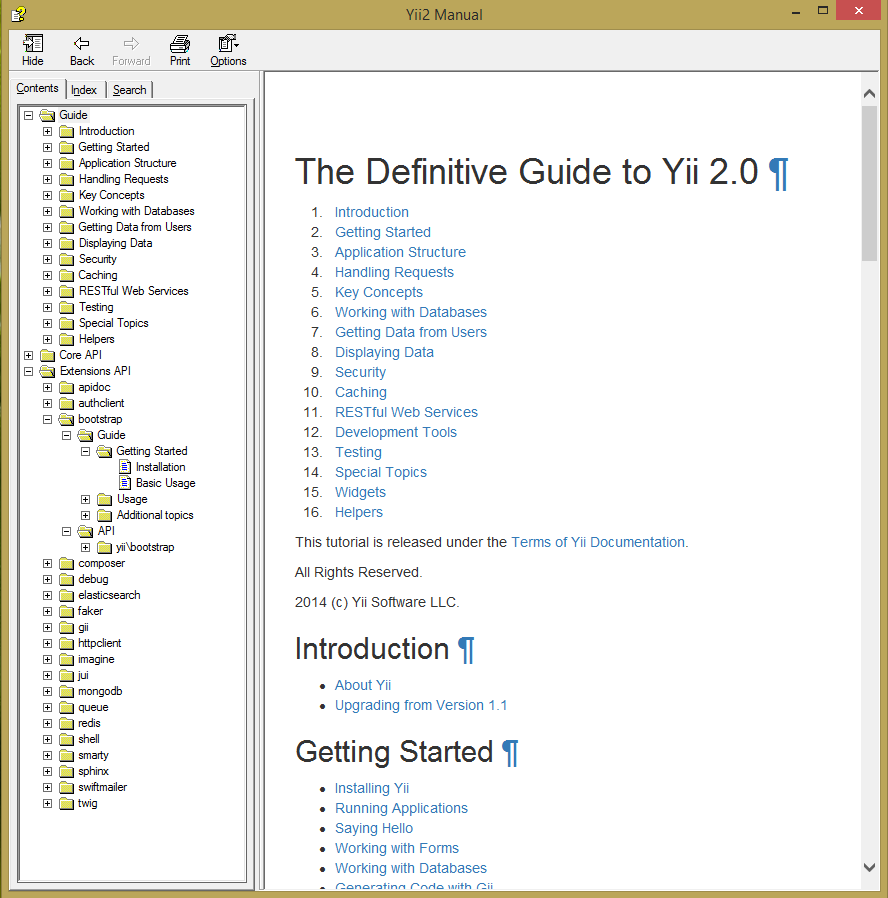
Task: Expand the swiftmailer tree node
Action: point(48,787)
